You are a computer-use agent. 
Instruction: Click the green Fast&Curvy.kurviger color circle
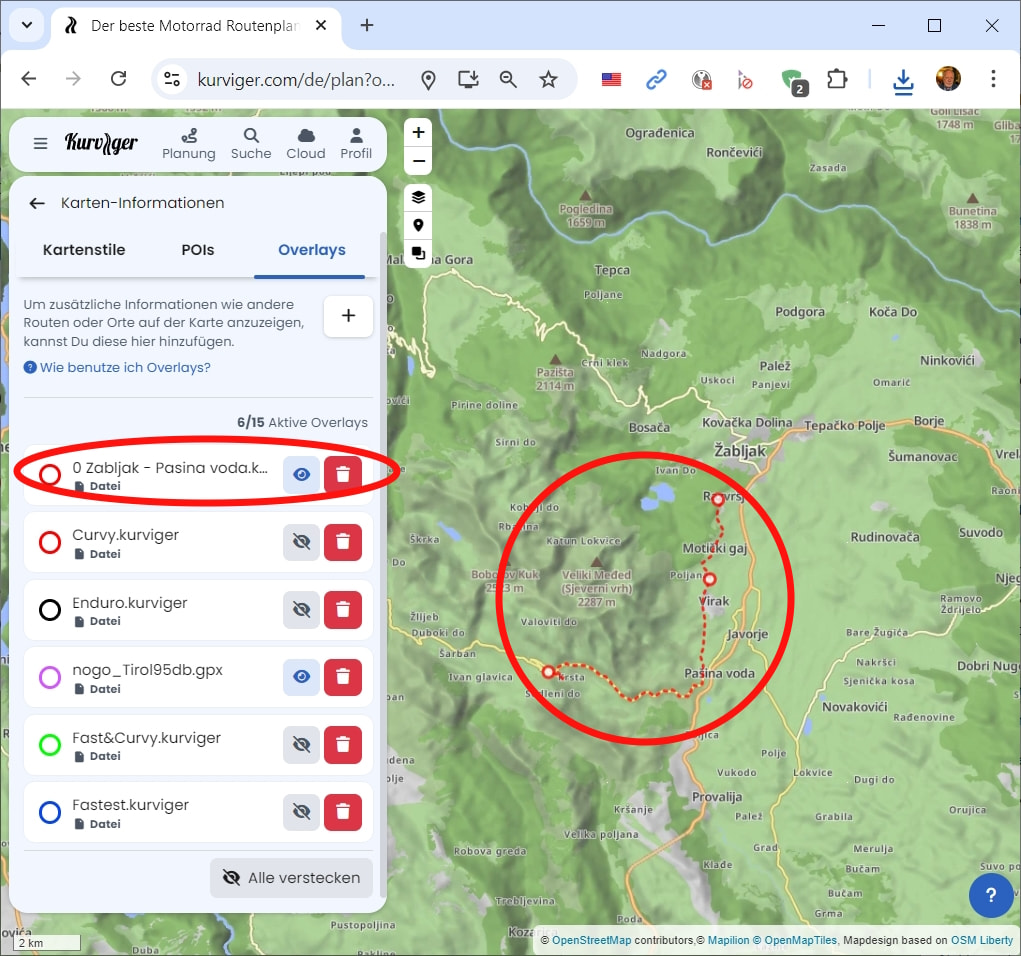coord(50,745)
